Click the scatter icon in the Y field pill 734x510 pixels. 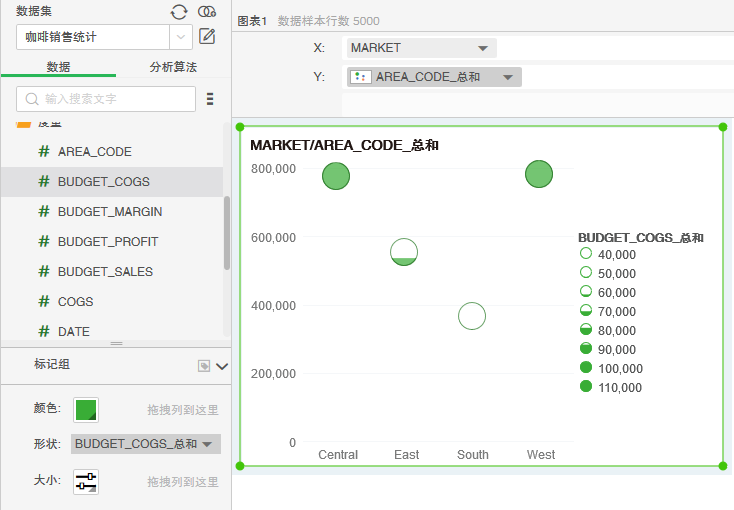(x=361, y=77)
